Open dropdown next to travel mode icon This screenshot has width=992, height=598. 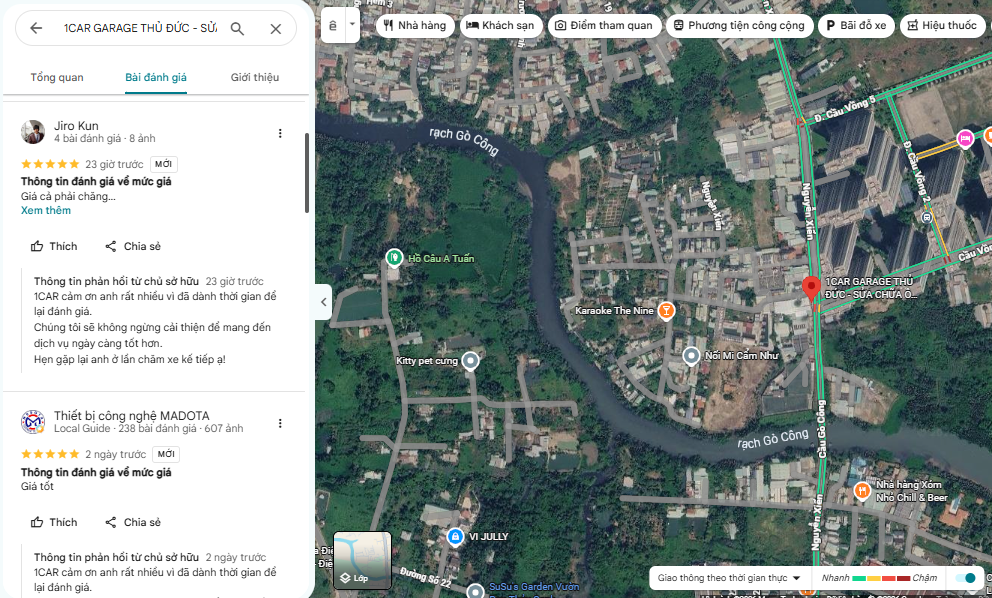[352, 25]
